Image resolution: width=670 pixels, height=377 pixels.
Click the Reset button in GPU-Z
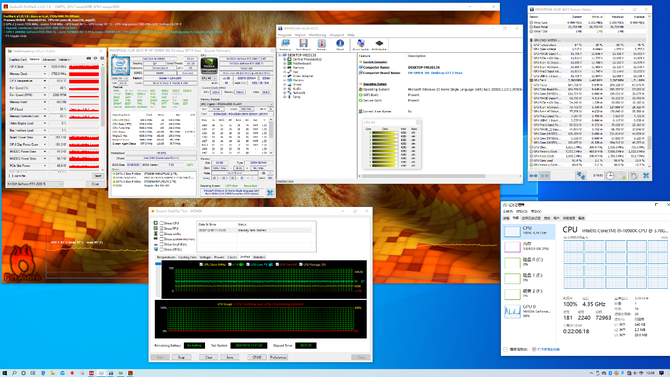tap(98, 176)
